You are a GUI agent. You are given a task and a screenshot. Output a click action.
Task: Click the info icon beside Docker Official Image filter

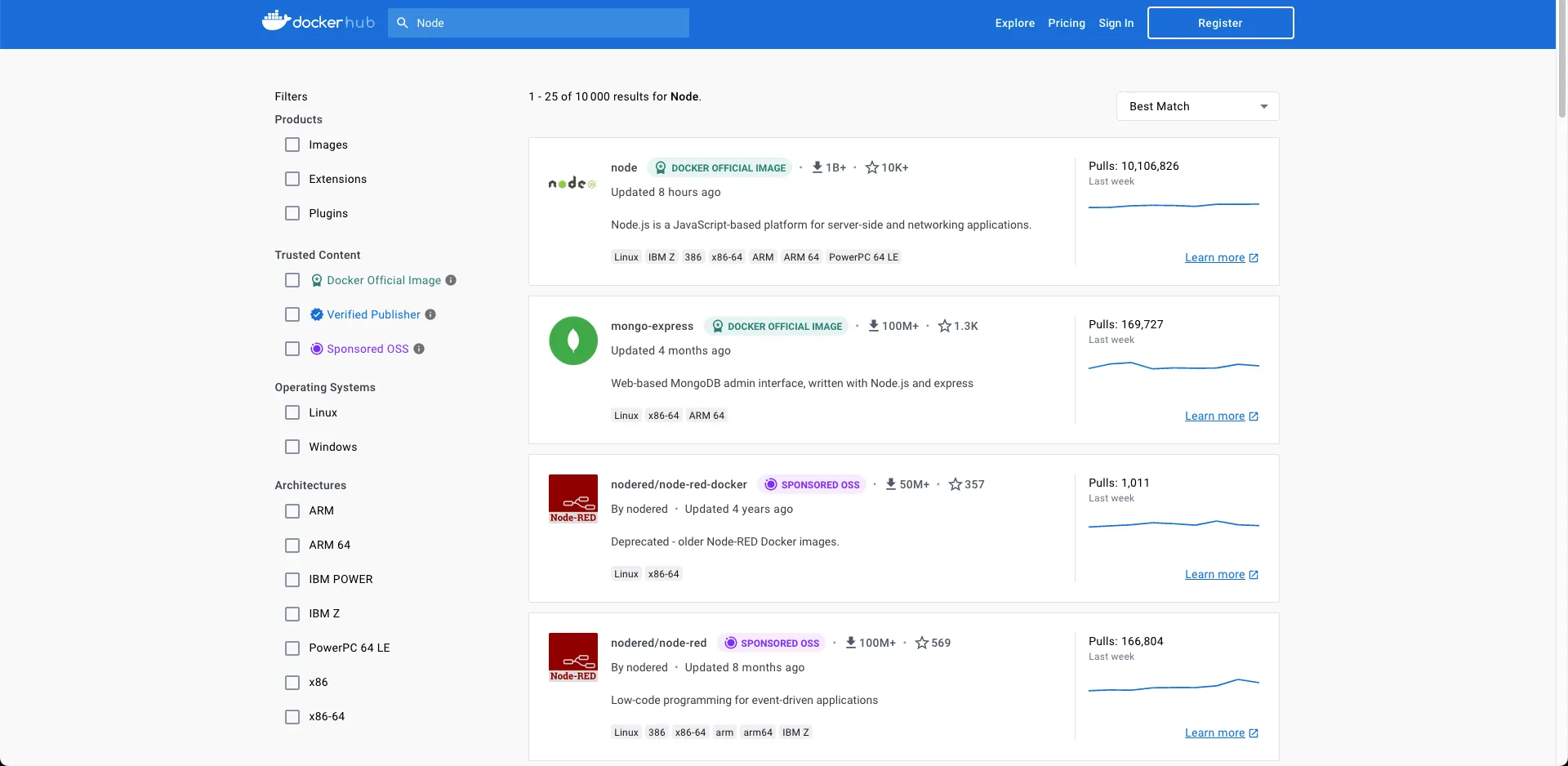450,280
